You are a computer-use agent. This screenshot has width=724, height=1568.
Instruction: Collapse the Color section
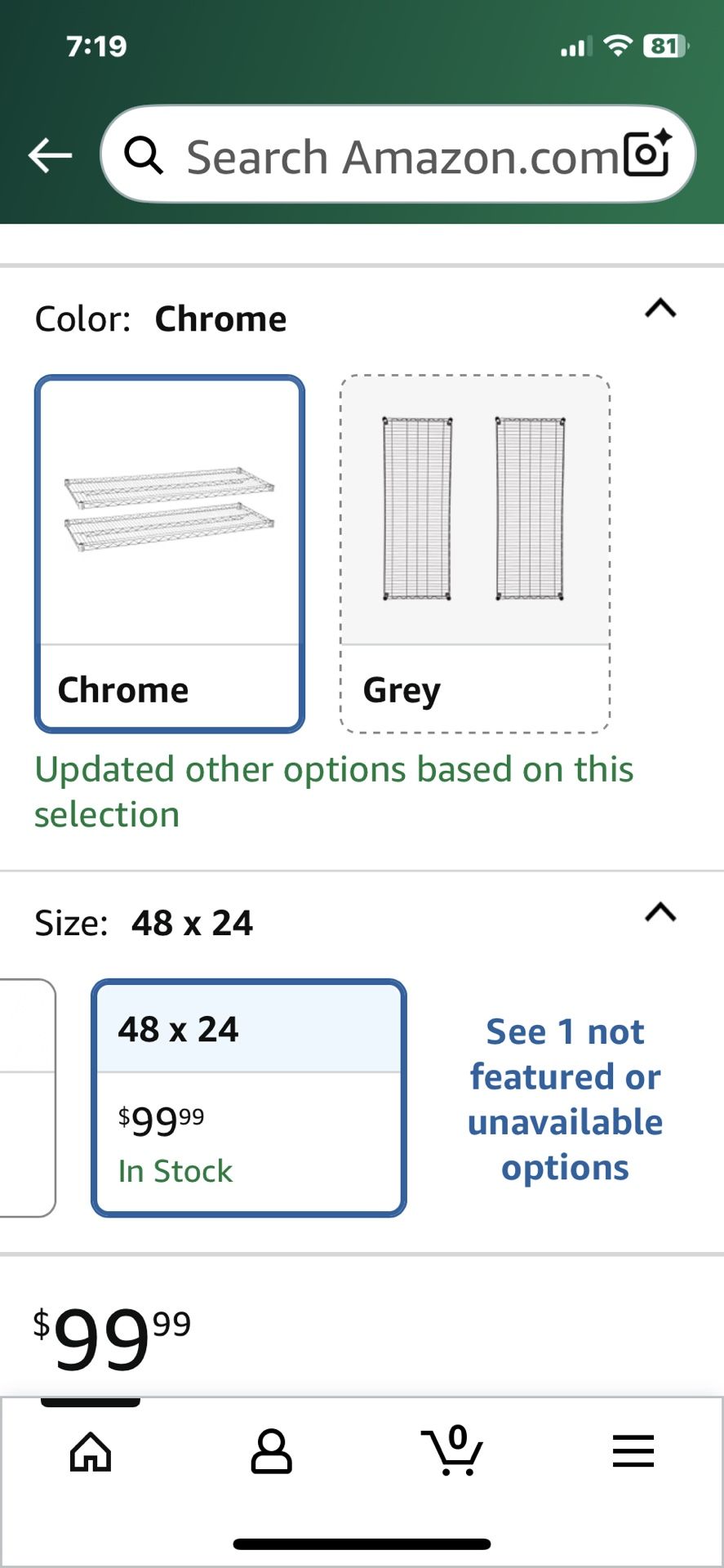tap(660, 309)
